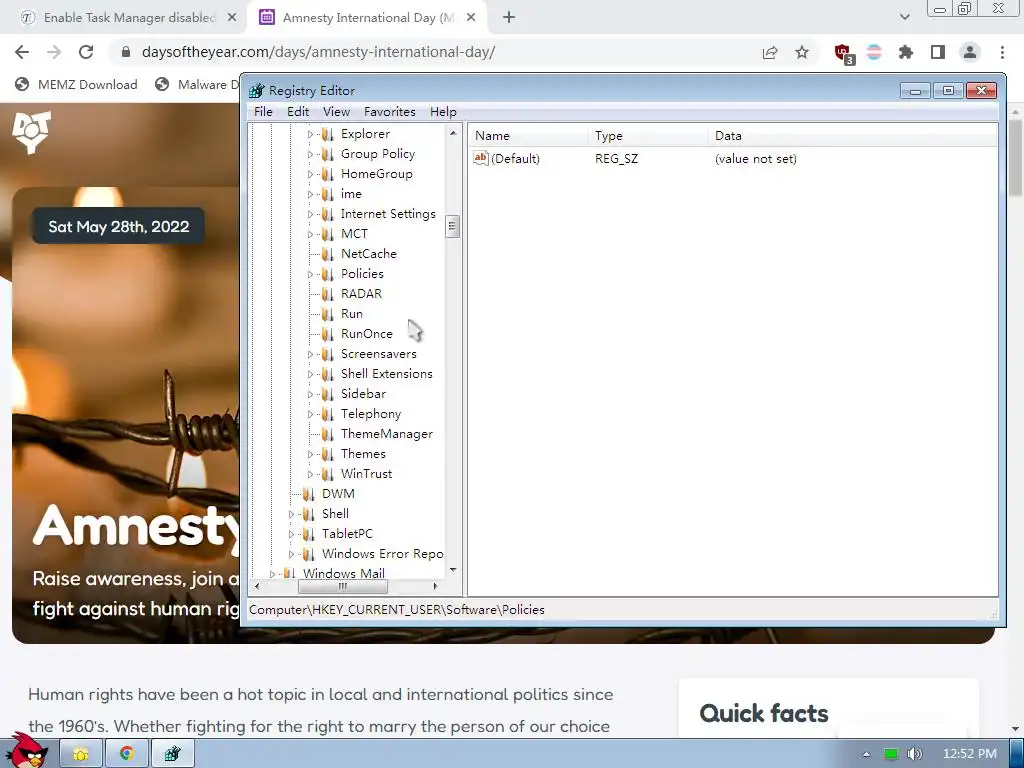Select the MCT folder icon
This screenshot has height=768, width=1024.
coord(327,234)
